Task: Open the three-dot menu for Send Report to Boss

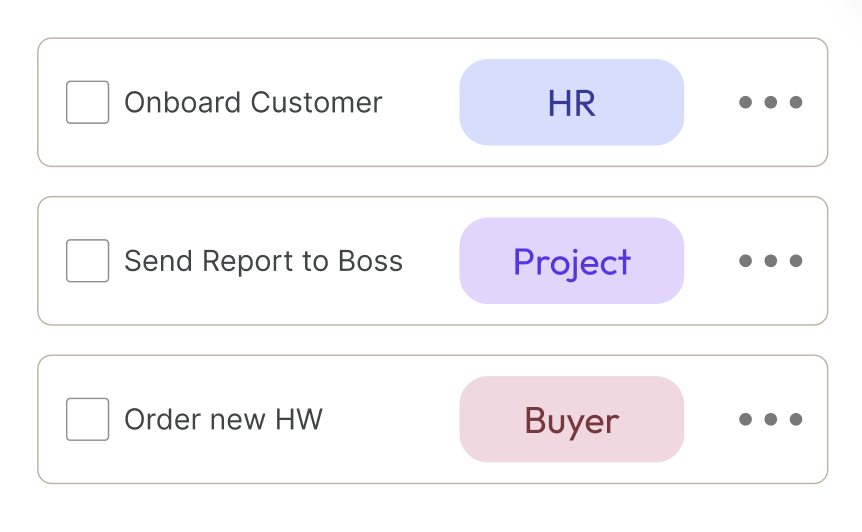Action: [770, 261]
